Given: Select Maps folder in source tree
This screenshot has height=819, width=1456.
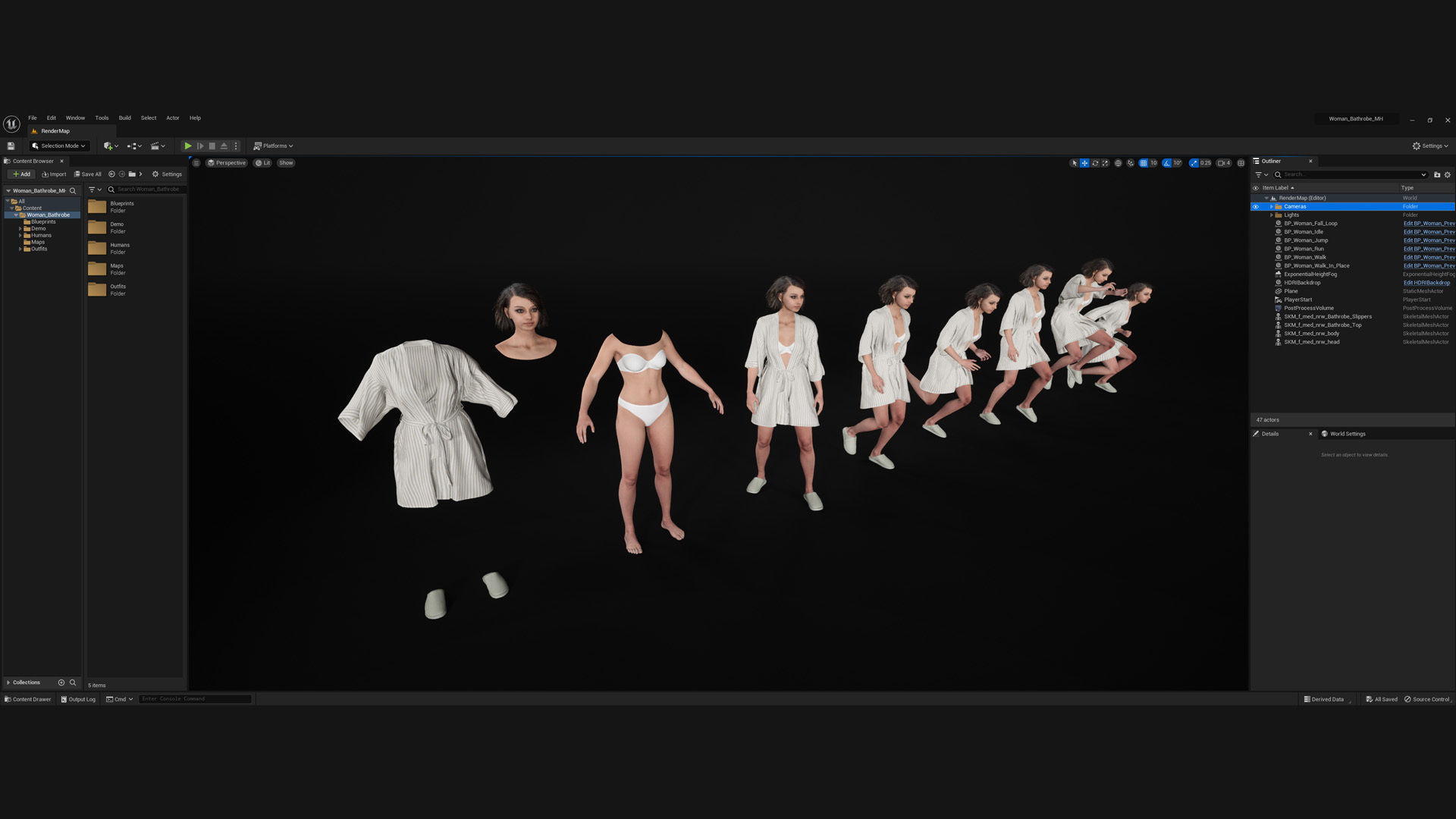Looking at the screenshot, I should 37,242.
